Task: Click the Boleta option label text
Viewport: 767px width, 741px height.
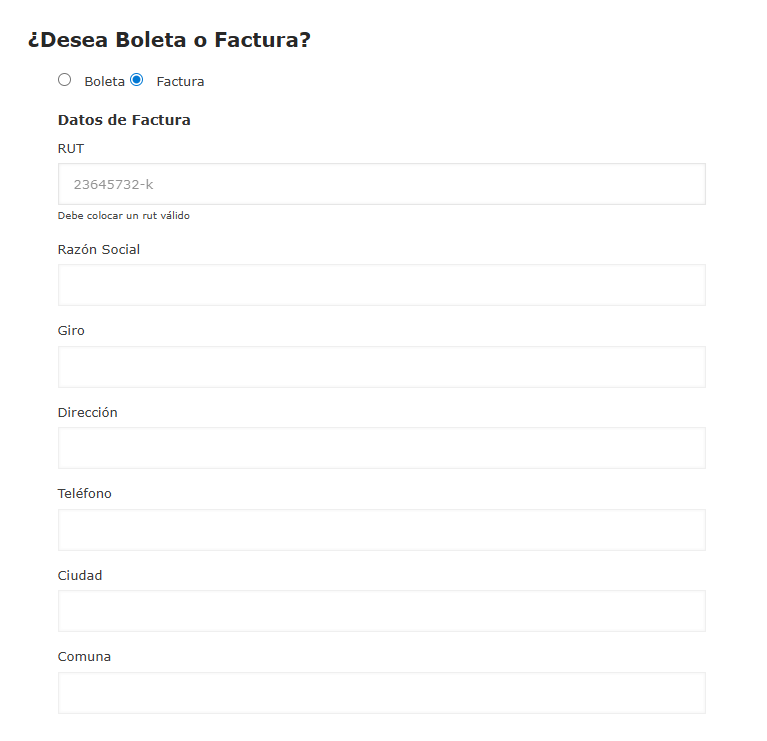Action: [x=104, y=82]
